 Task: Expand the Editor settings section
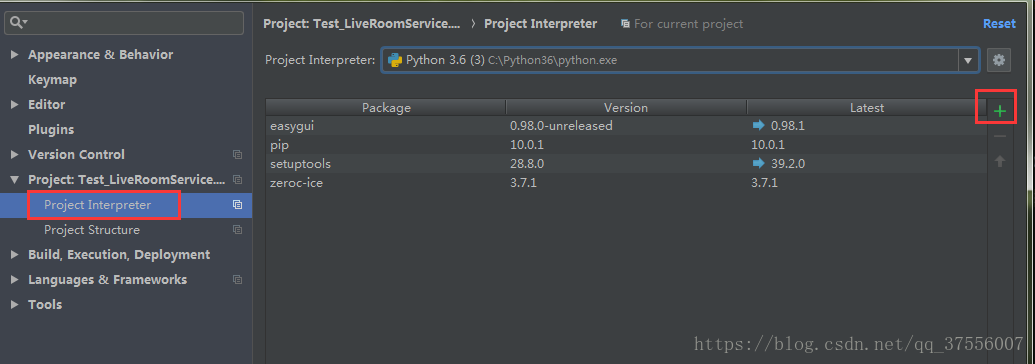click(x=15, y=104)
